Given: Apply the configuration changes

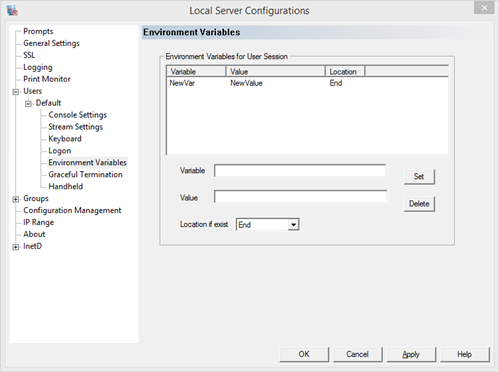Looking at the screenshot, I should click(411, 354).
